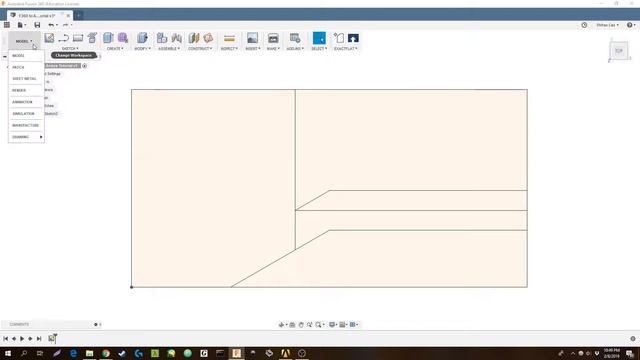The height and width of the screenshot is (360, 640).
Task: Expand the EXACTFLAT menu dropdown
Action: 346,49
